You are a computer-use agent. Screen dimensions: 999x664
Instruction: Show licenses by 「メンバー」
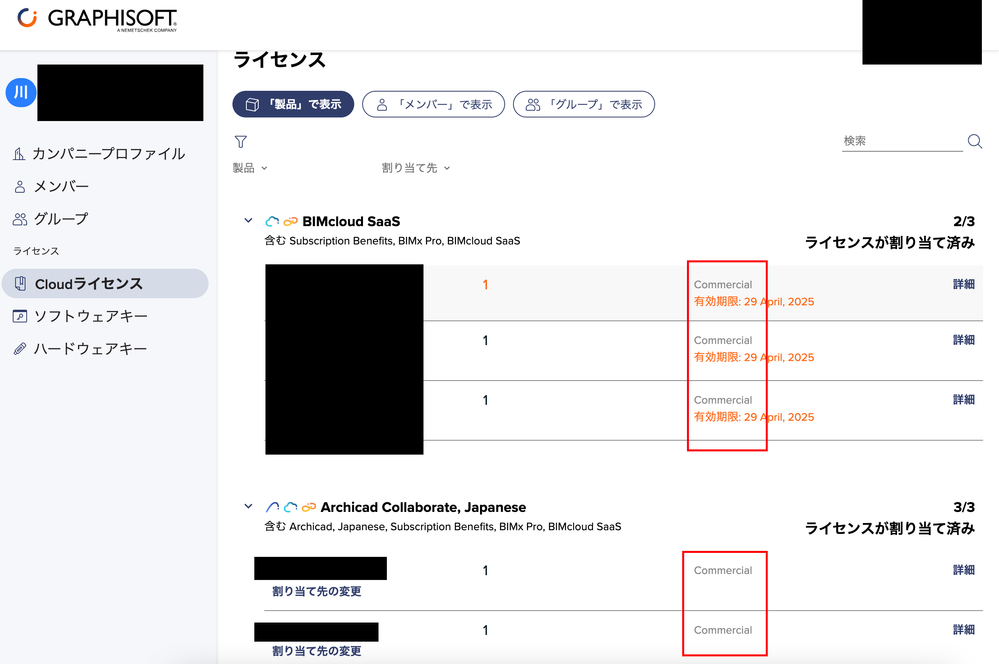[x=433, y=105]
